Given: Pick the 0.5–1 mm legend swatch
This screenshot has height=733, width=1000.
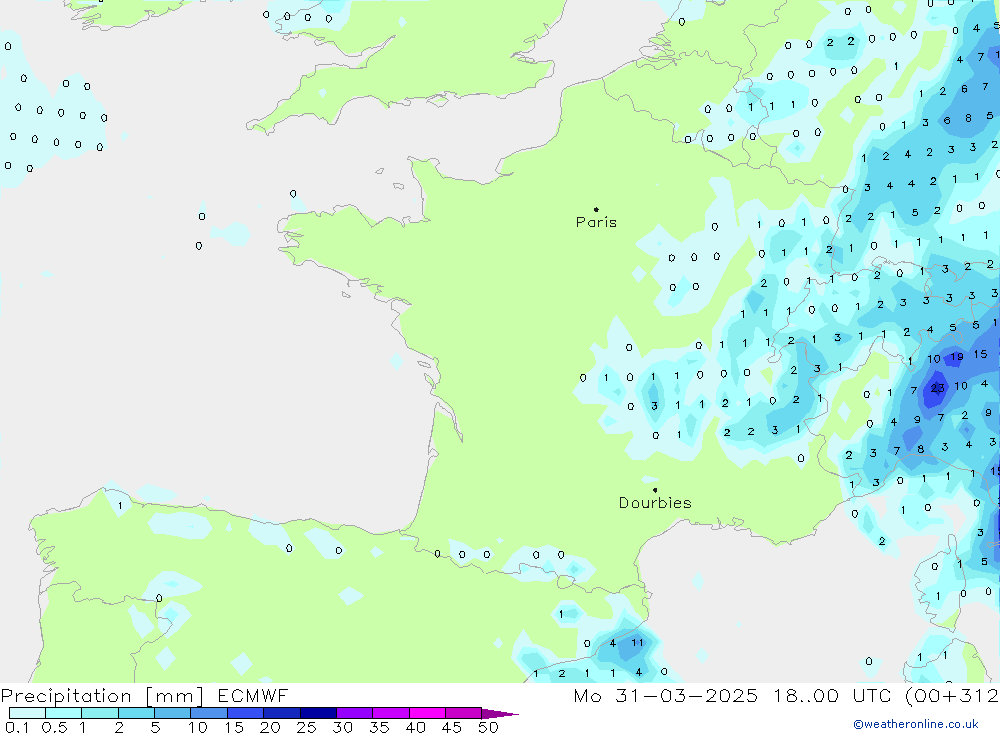Looking at the screenshot, I should pos(63,713).
